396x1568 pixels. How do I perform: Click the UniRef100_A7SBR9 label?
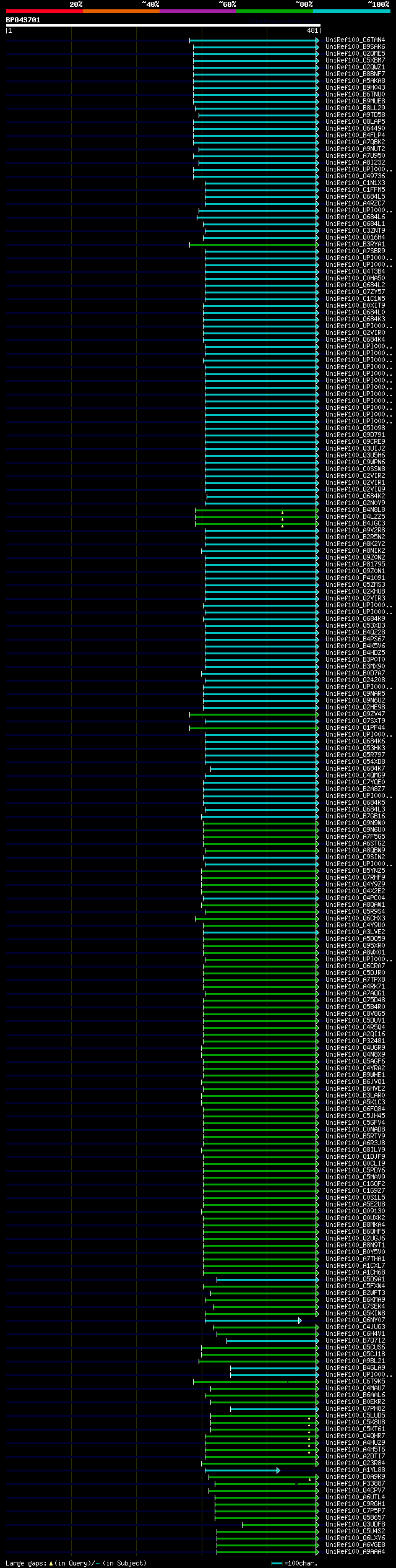[x=355, y=251]
